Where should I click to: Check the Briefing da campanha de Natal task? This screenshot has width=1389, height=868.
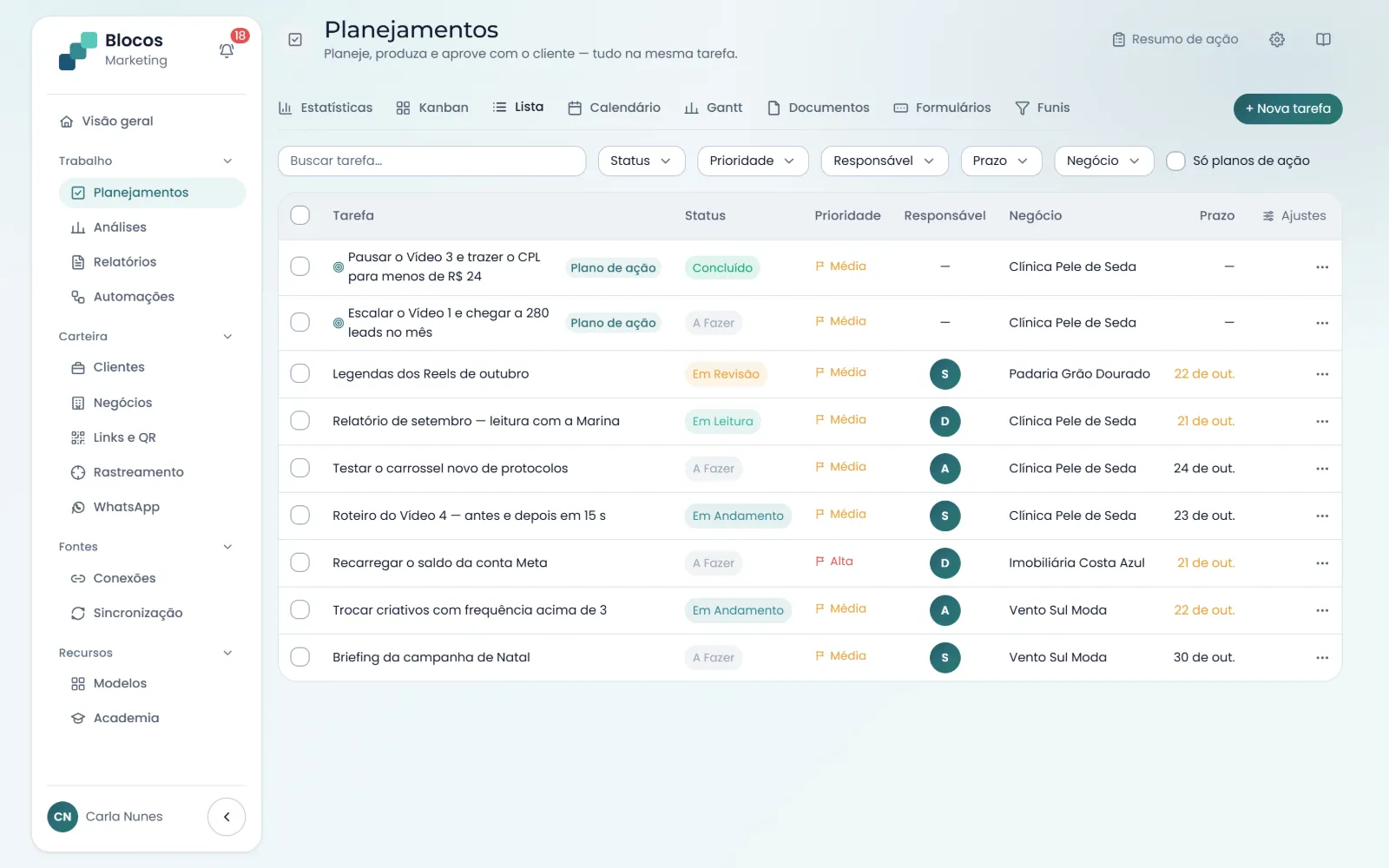click(x=300, y=657)
